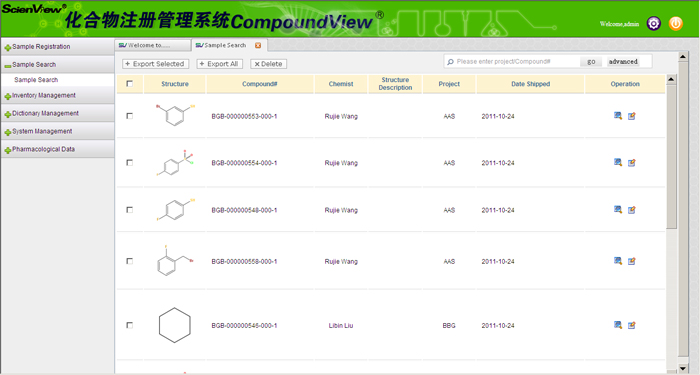
Task: Edit icon for BGB-000000548-000-1 row
Action: [x=631, y=210]
